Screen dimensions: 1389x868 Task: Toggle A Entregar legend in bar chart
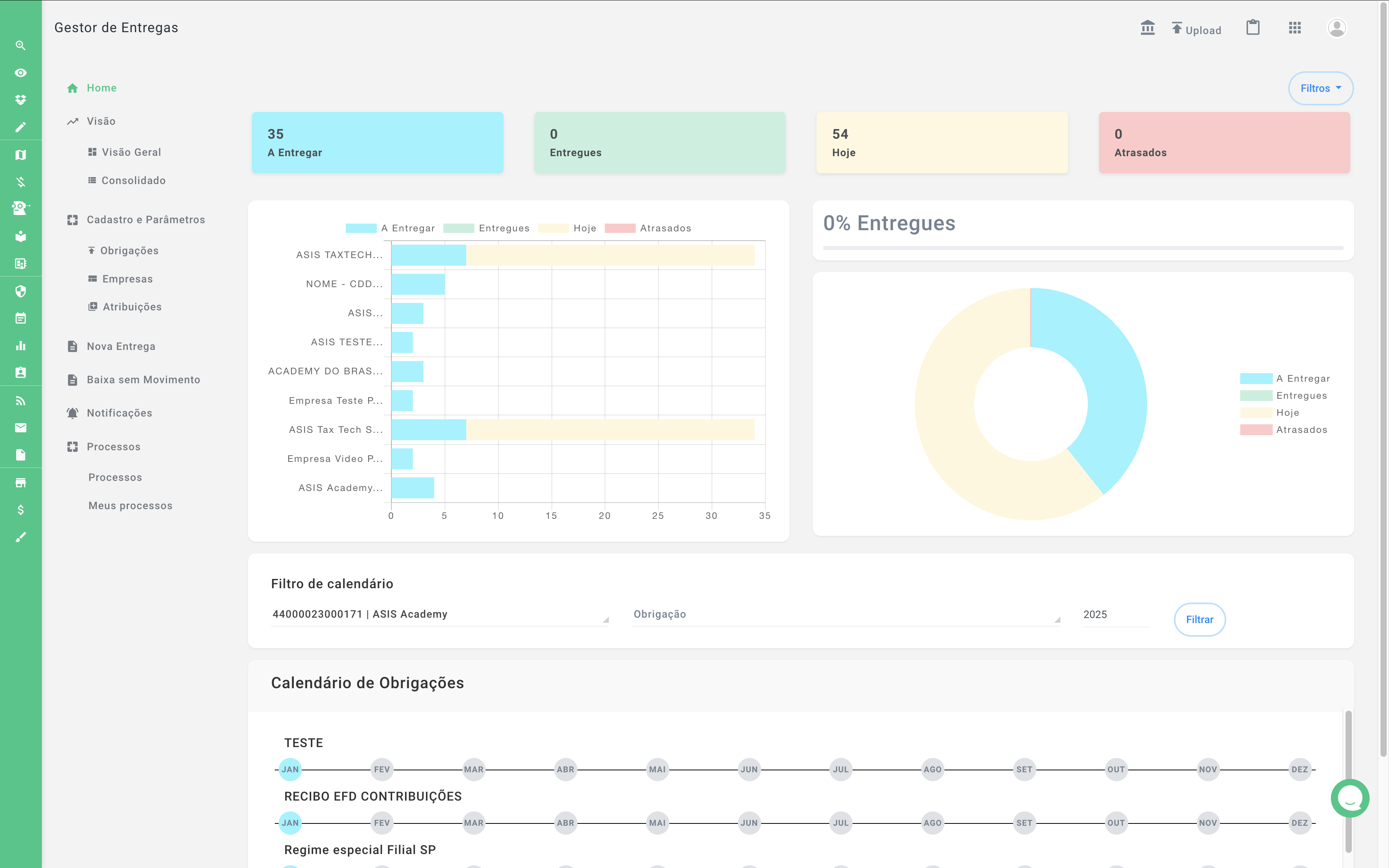click(390, 228)
